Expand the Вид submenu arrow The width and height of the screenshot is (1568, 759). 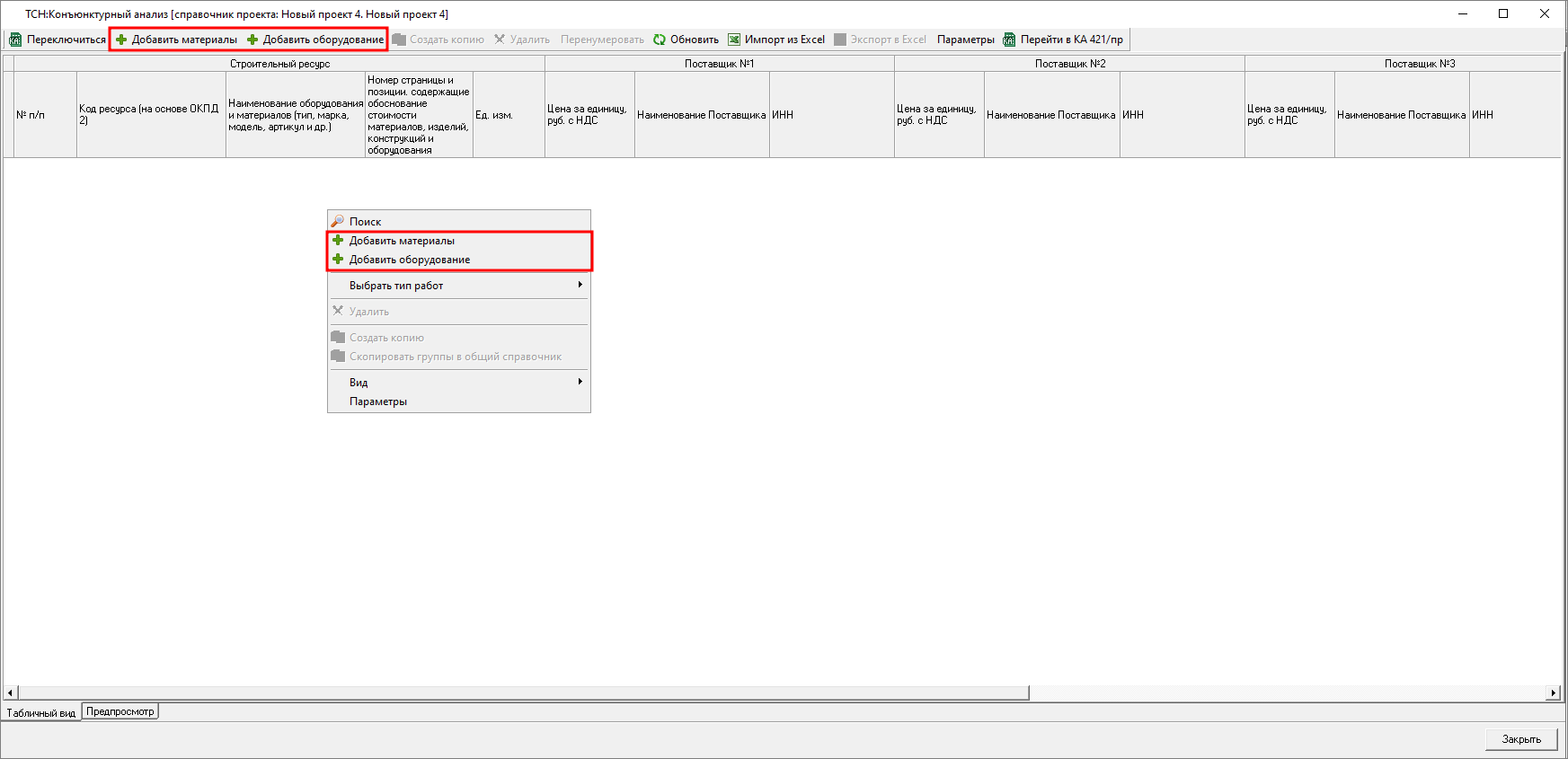tap(580, 382)
